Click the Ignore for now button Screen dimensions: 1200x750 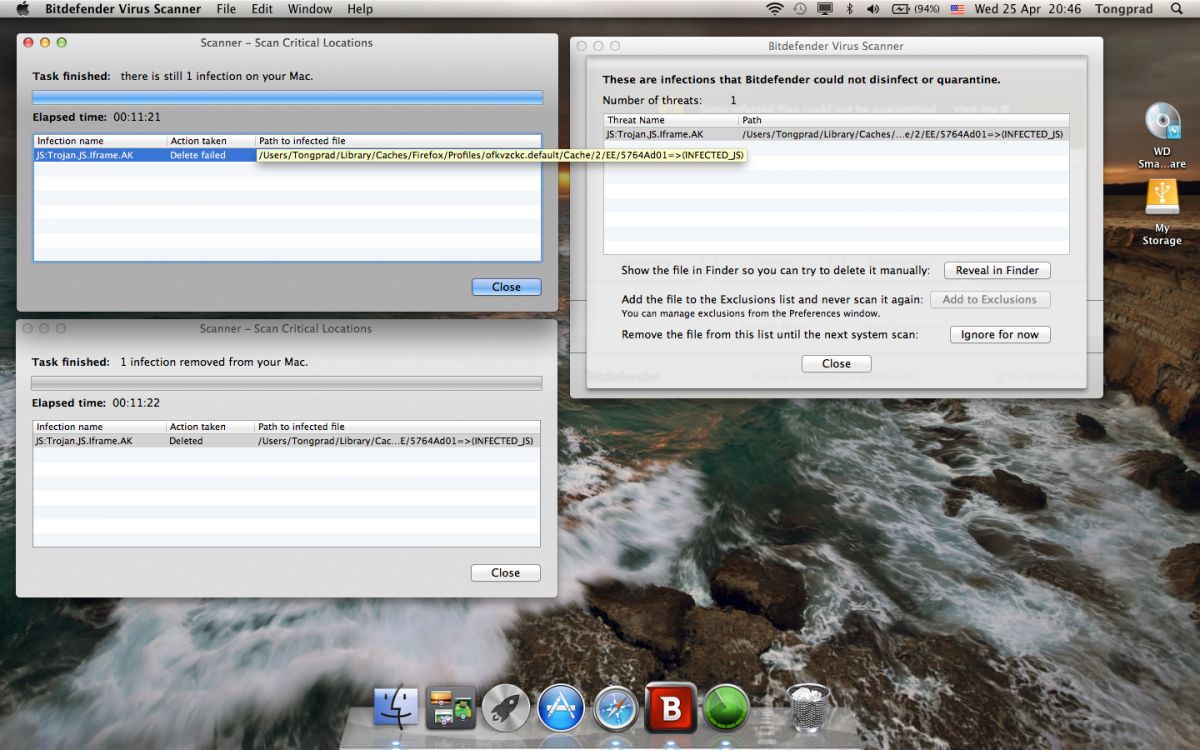[x=1000, y=334]
